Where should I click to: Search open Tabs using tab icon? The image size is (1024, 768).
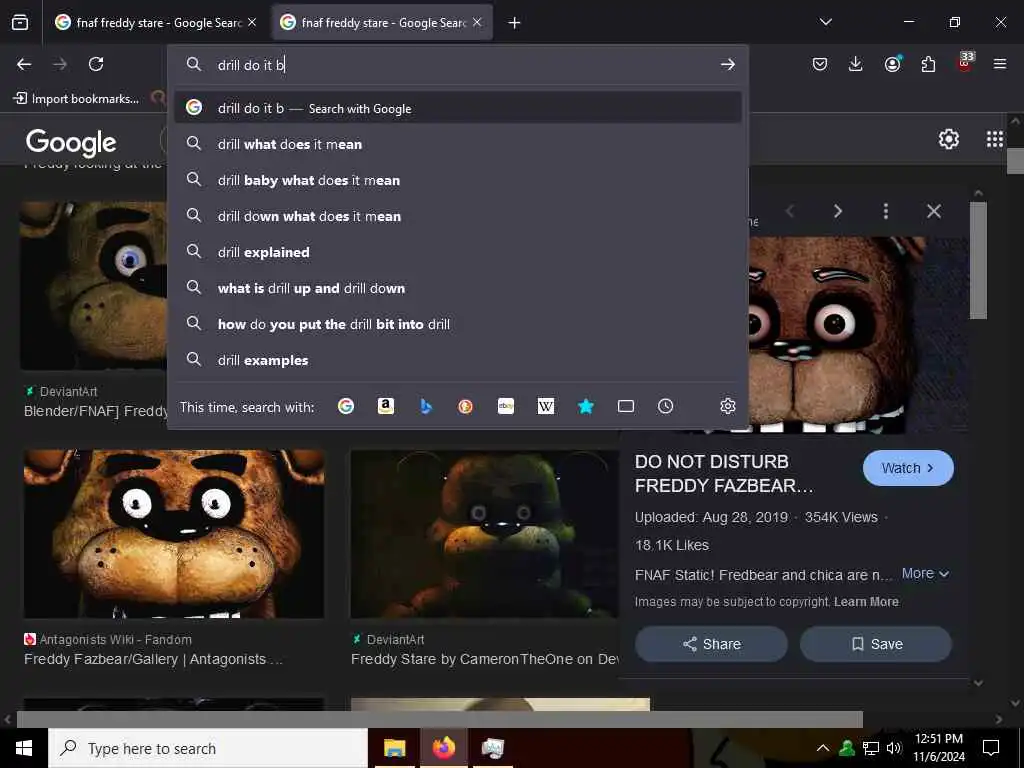(x=626, y=406)
